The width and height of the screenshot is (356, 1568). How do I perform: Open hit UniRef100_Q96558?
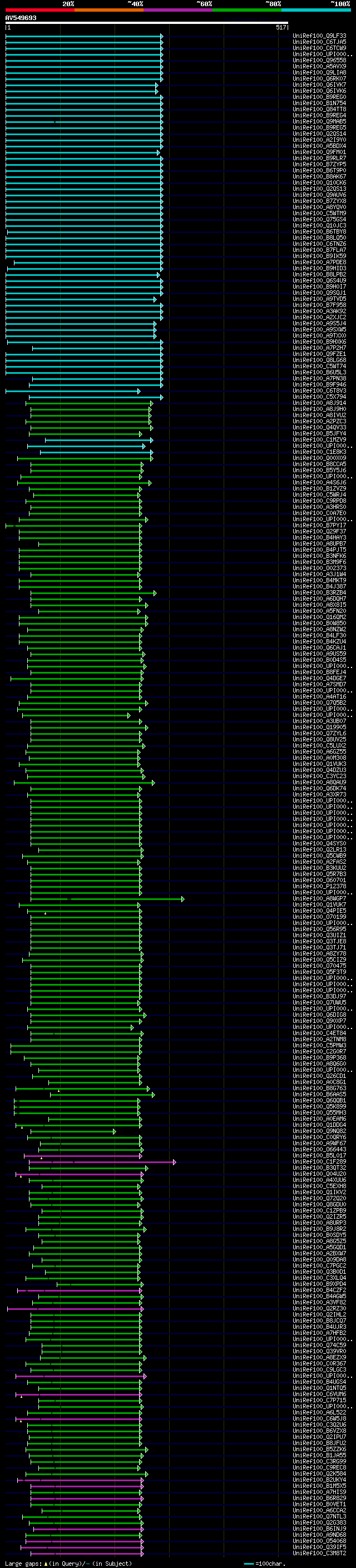319,60
